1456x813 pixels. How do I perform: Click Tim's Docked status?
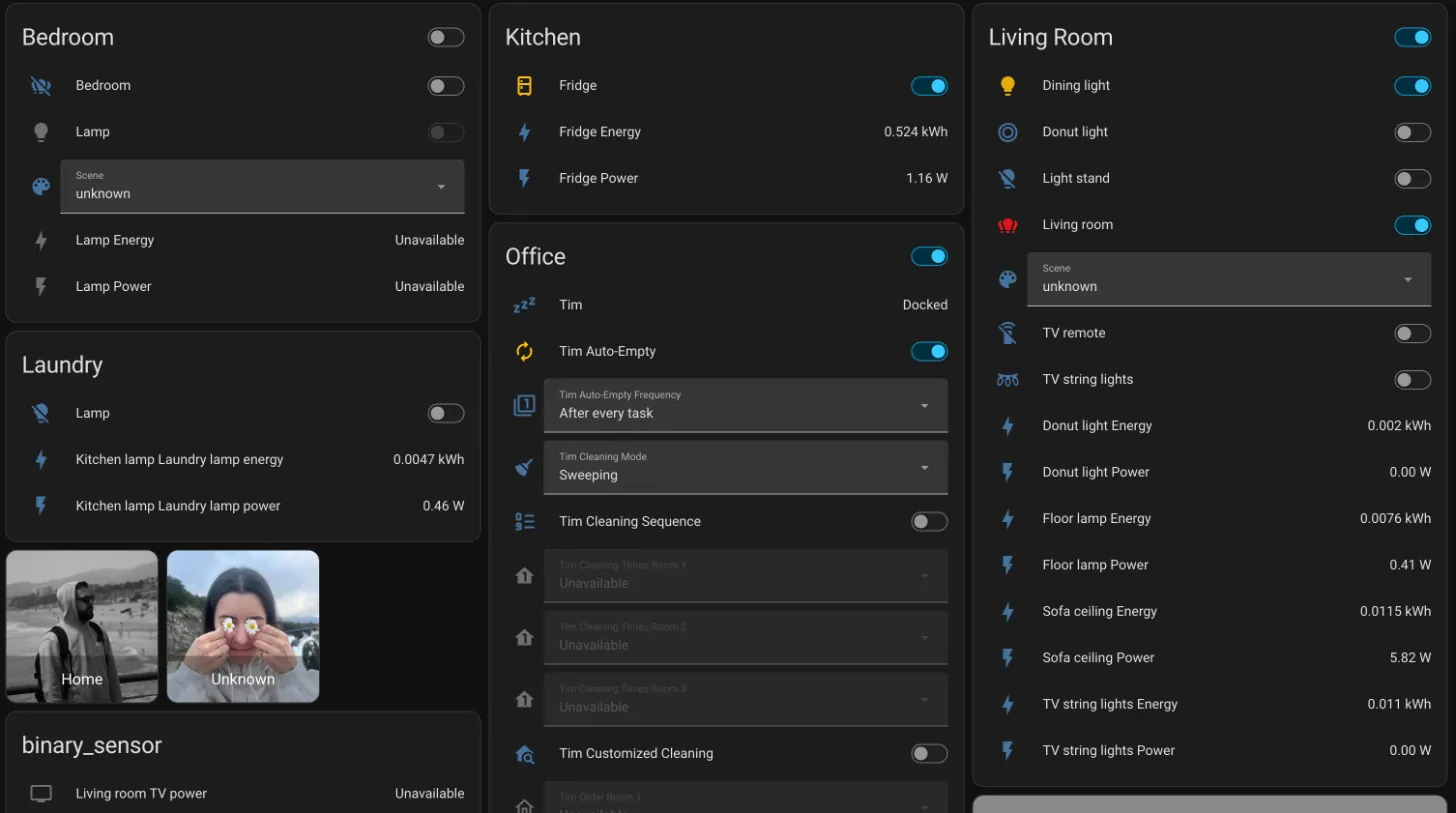click(x=925, y=305)
